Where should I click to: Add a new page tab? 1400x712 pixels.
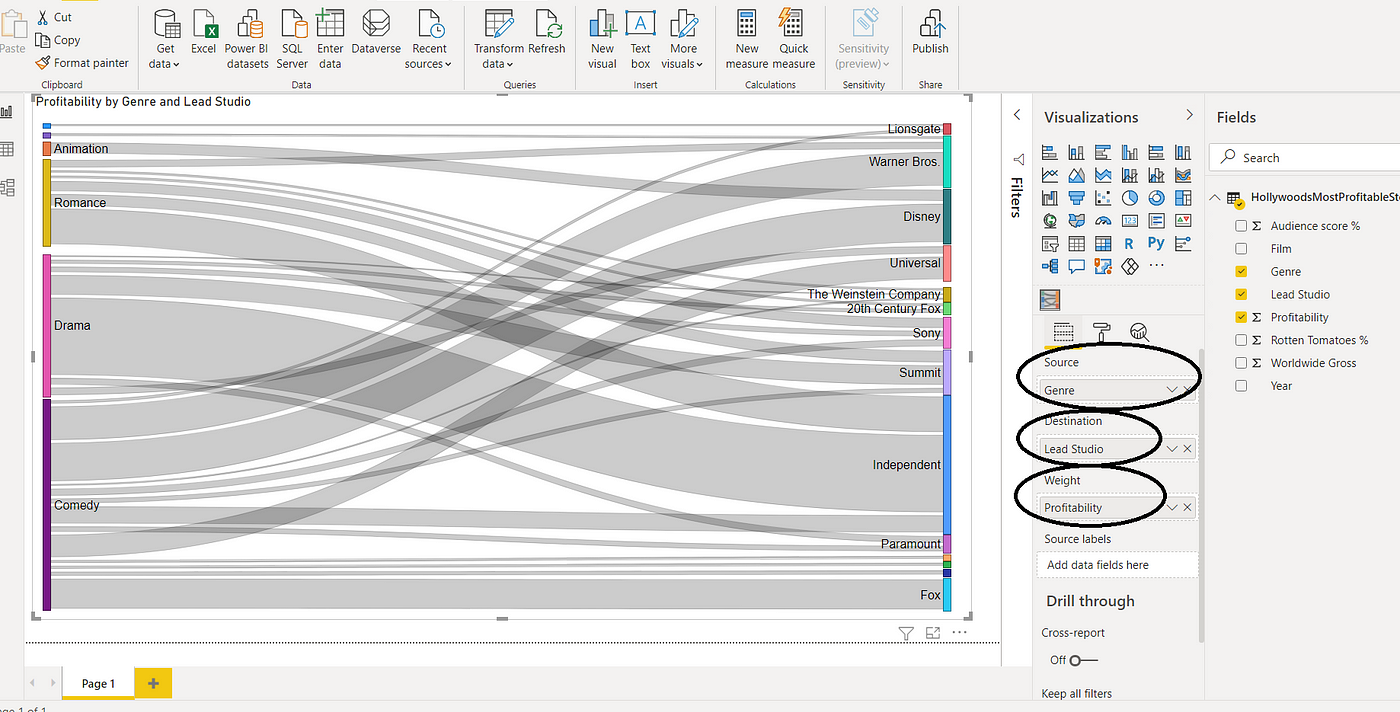pyautogui.click(x=153, y=683)
